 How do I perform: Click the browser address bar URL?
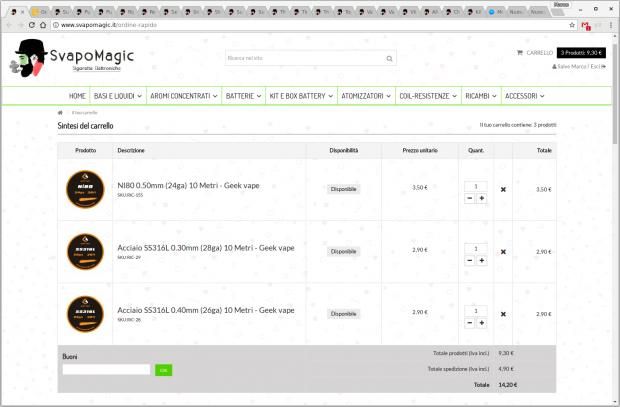[109, 25]
